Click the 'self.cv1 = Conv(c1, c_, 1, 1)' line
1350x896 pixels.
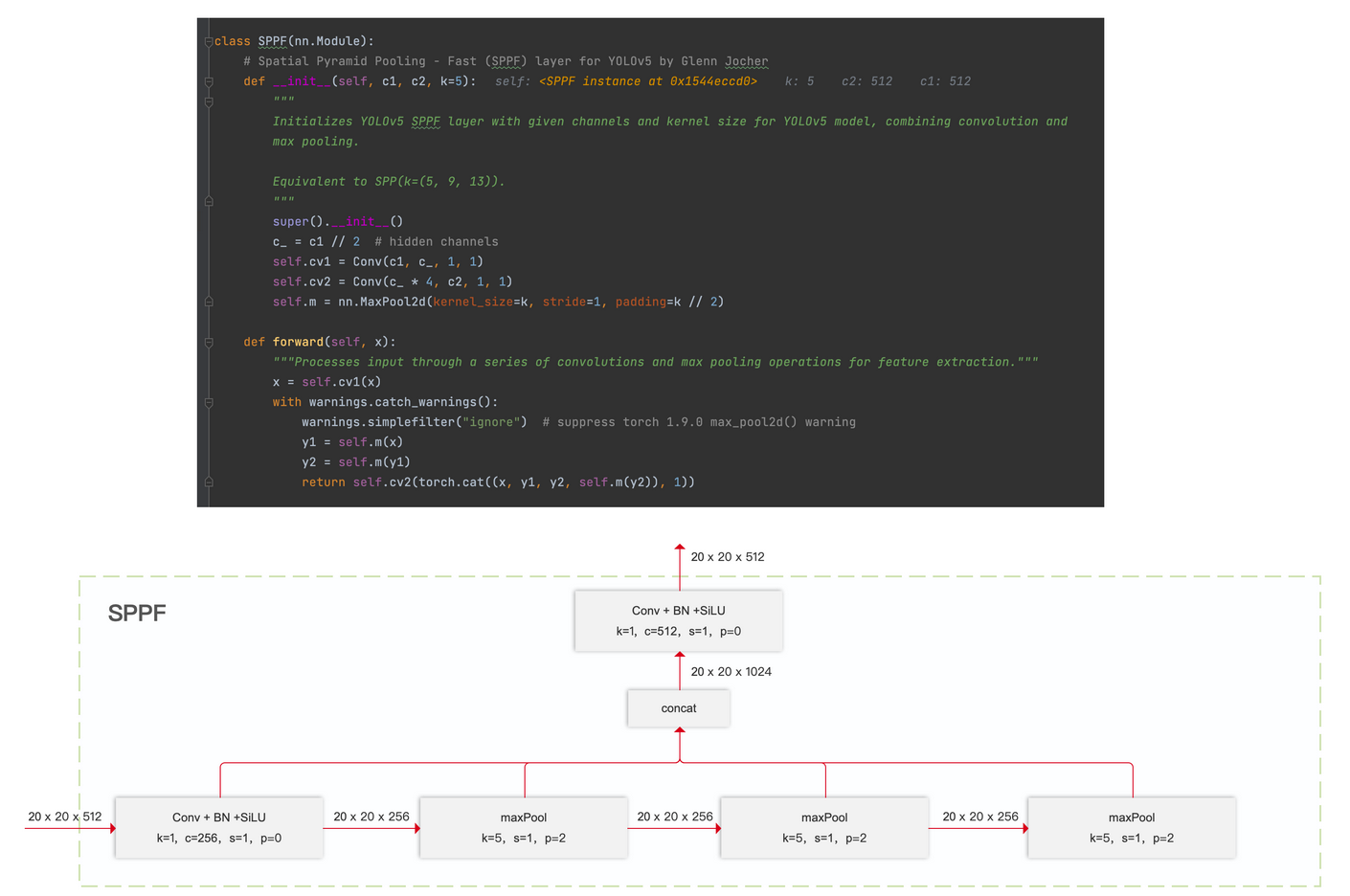tap(378, 261)
